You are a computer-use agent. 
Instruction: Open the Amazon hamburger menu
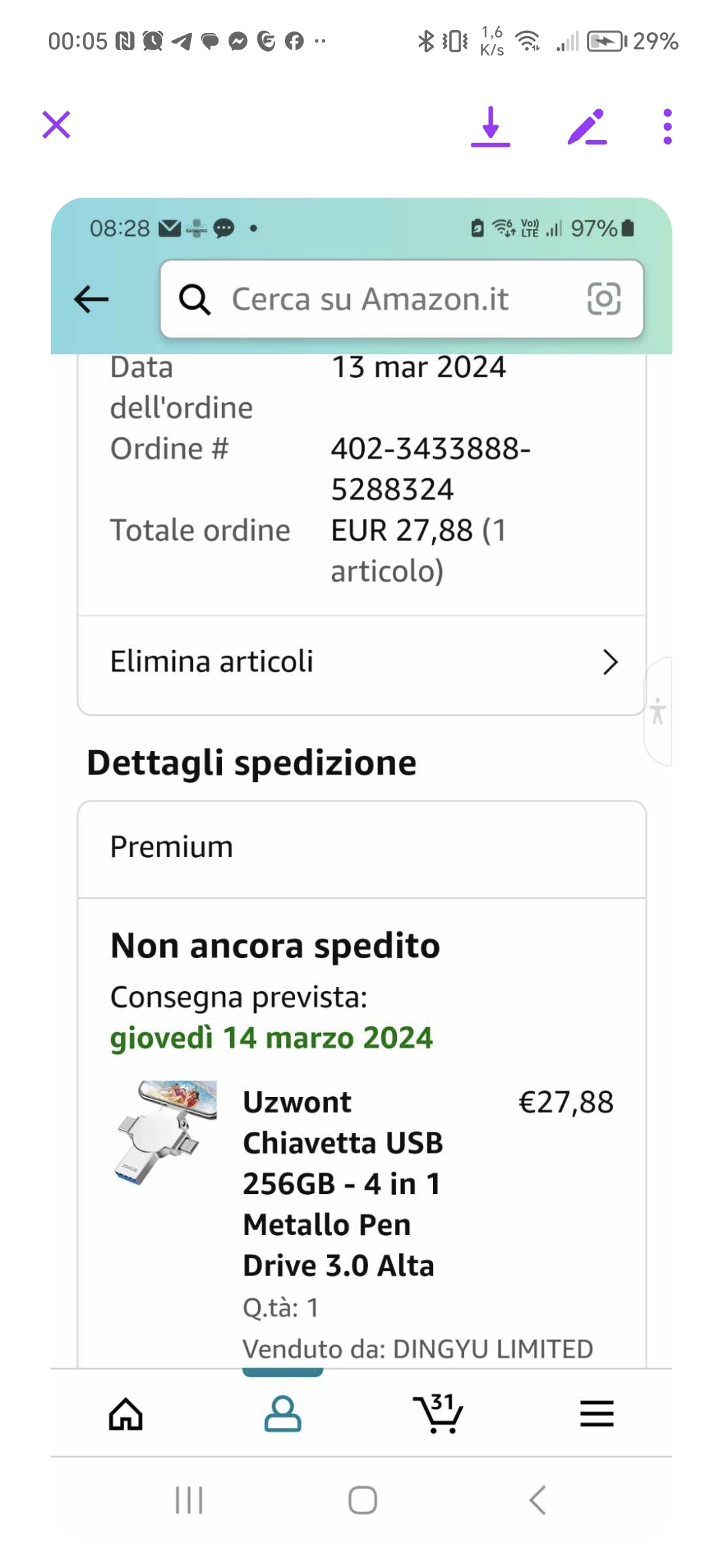point(597,1414)
